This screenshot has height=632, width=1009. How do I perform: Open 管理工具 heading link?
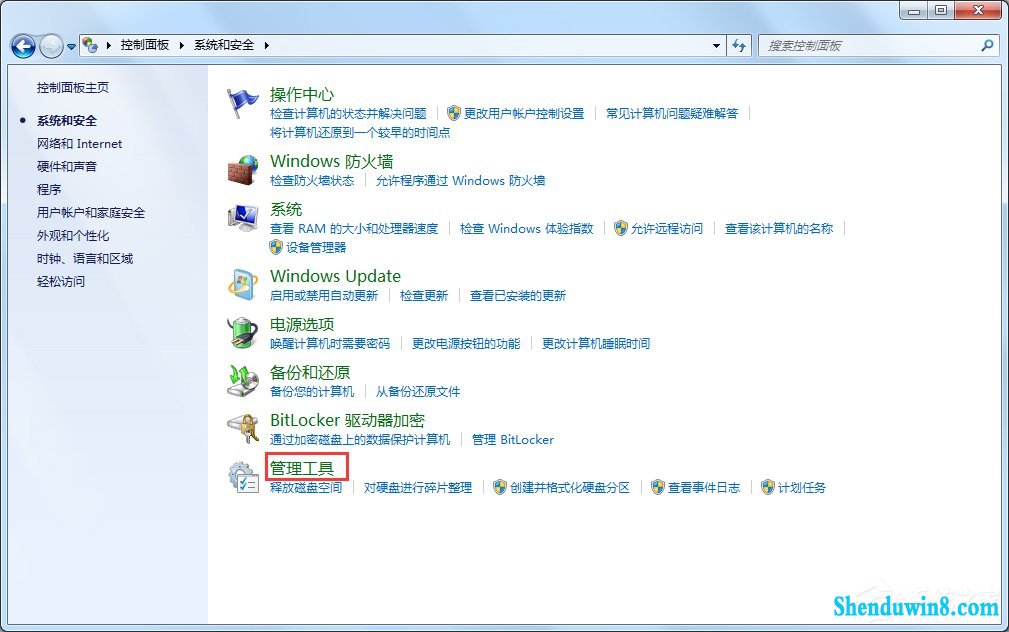(302, 468)
